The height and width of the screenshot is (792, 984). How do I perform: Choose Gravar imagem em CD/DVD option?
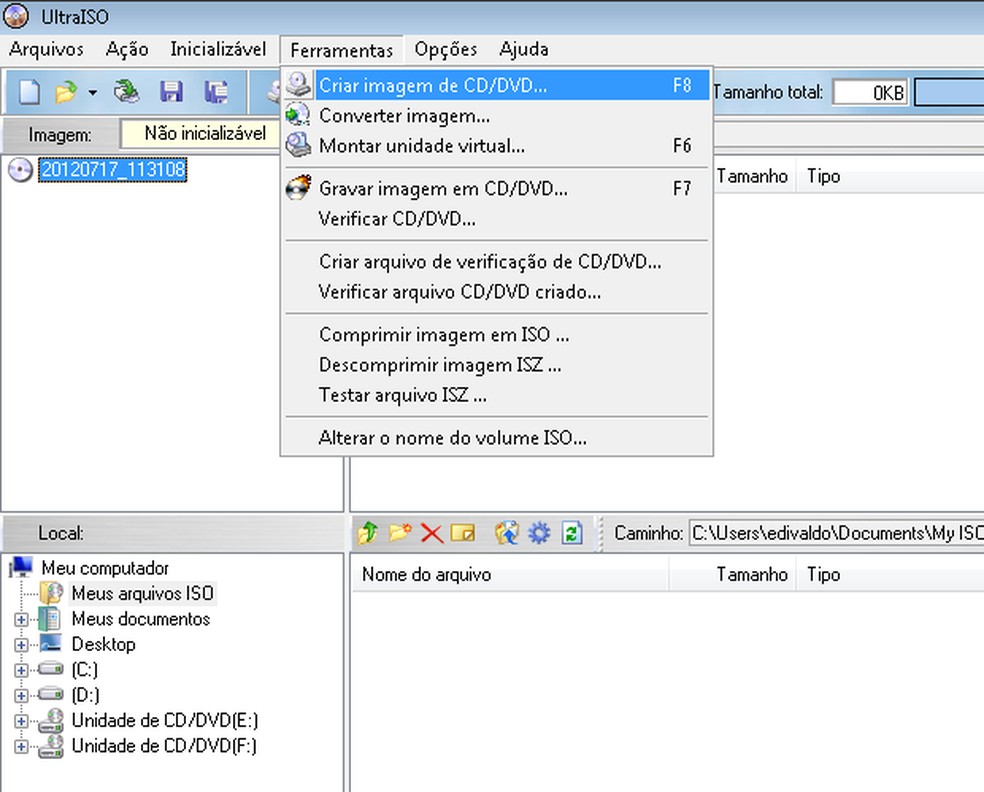point(443,188)
